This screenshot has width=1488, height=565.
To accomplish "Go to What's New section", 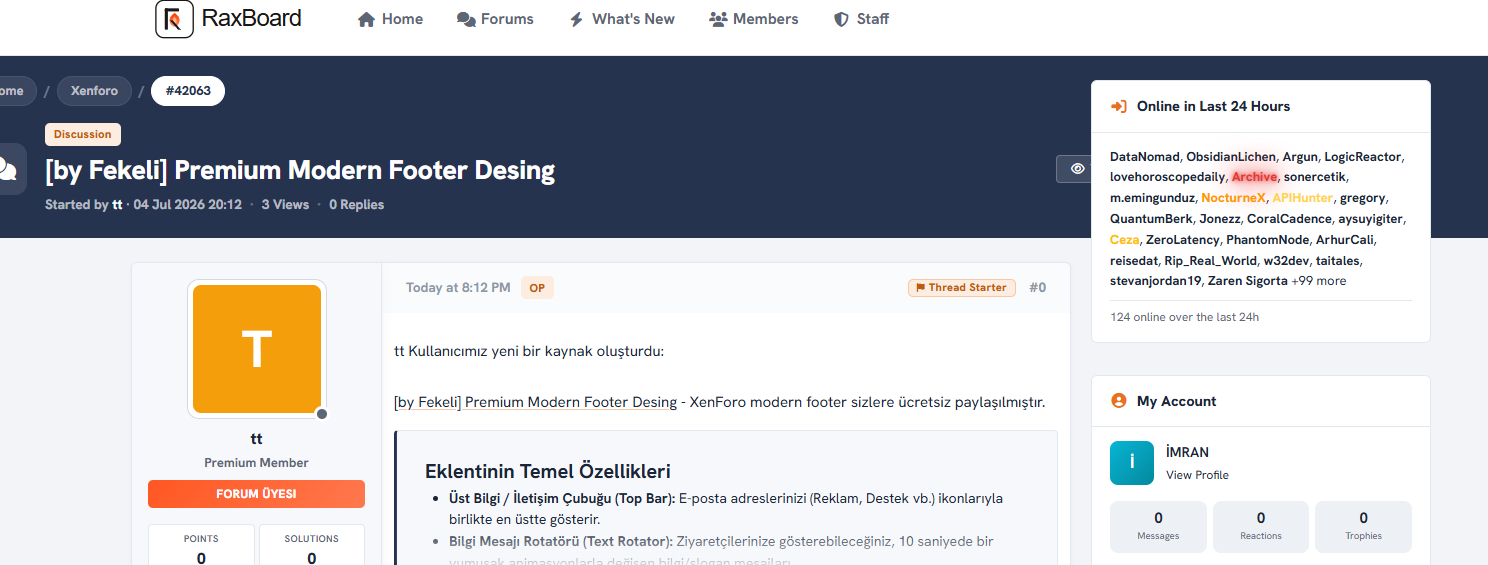I will 621,19.
